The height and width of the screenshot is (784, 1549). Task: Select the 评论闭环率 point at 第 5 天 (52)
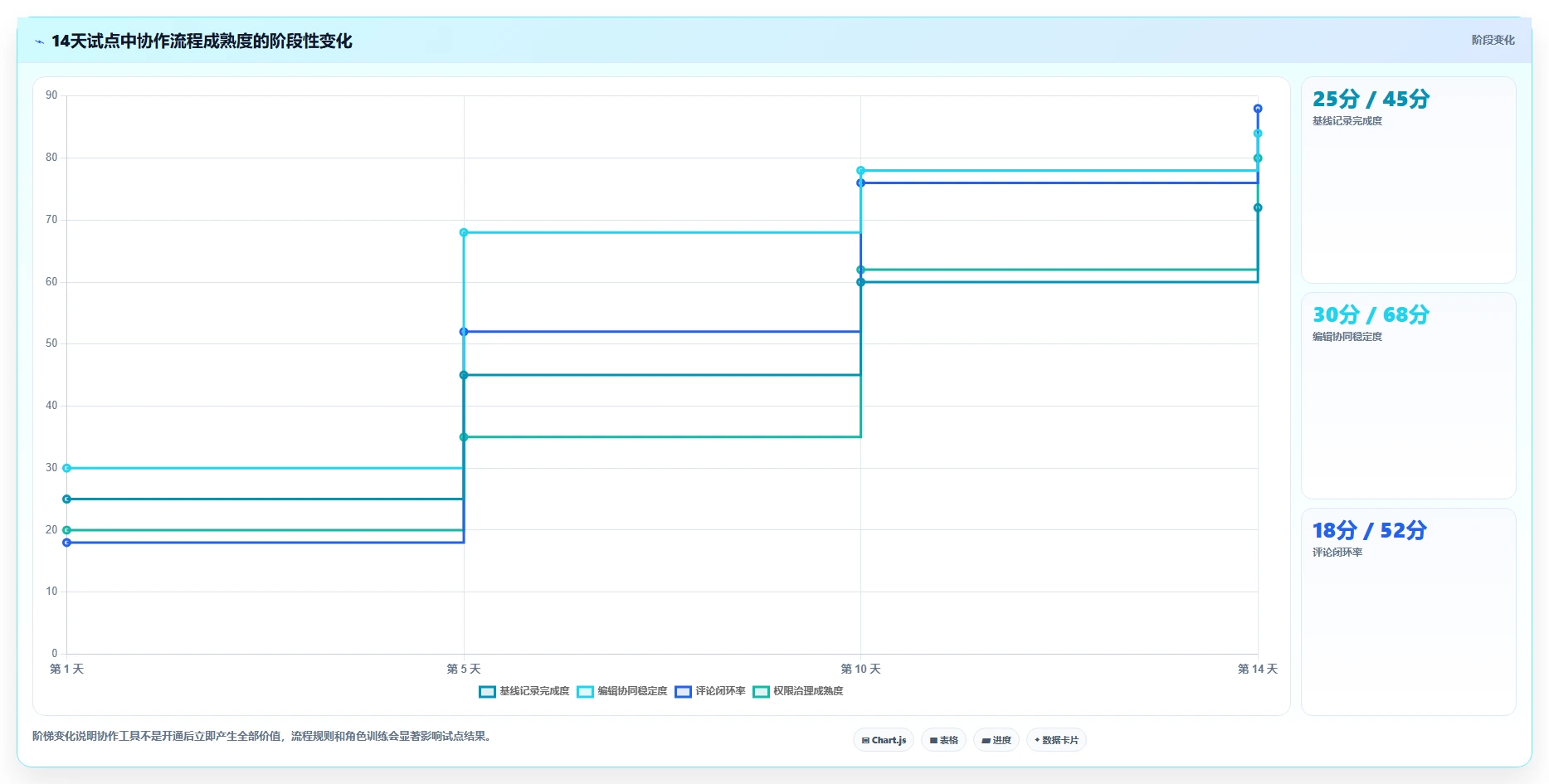pos(464,332)
